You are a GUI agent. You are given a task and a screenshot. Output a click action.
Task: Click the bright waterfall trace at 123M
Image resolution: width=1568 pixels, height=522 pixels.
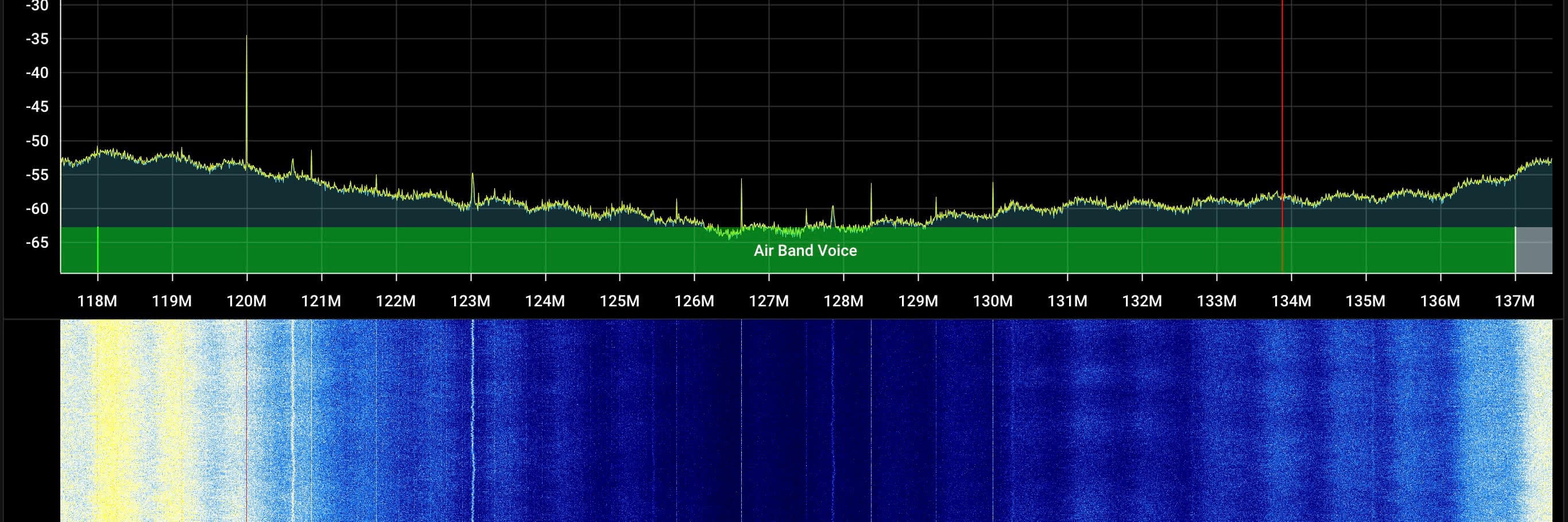(473, 420)
